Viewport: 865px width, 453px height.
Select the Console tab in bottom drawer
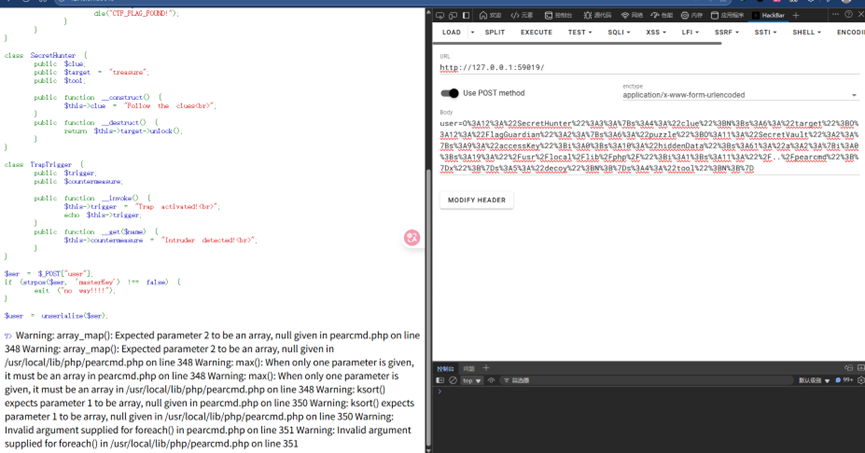445,369
